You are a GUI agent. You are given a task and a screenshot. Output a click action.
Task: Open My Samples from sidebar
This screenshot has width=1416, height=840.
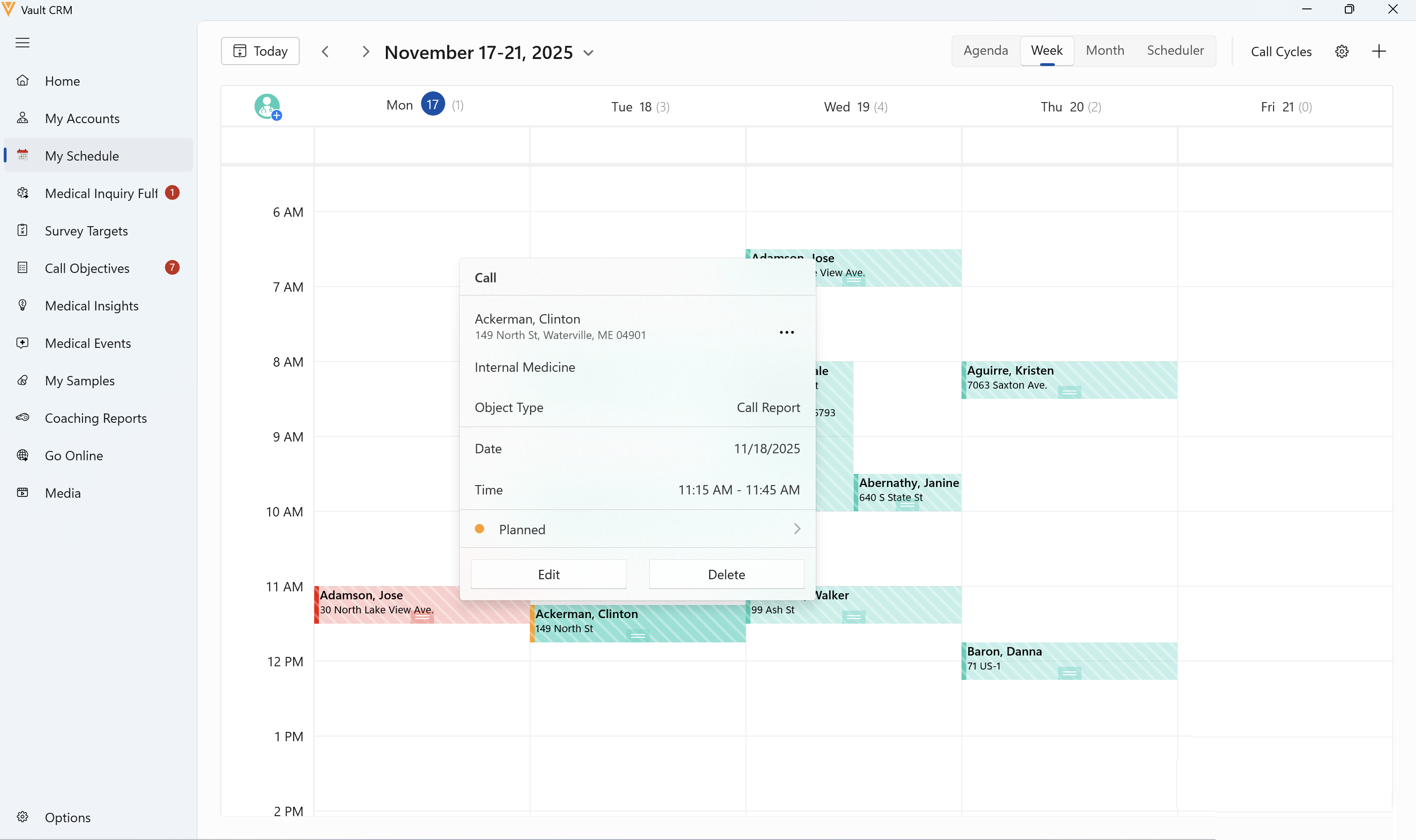pyautogui.click(x=79, y=380)
